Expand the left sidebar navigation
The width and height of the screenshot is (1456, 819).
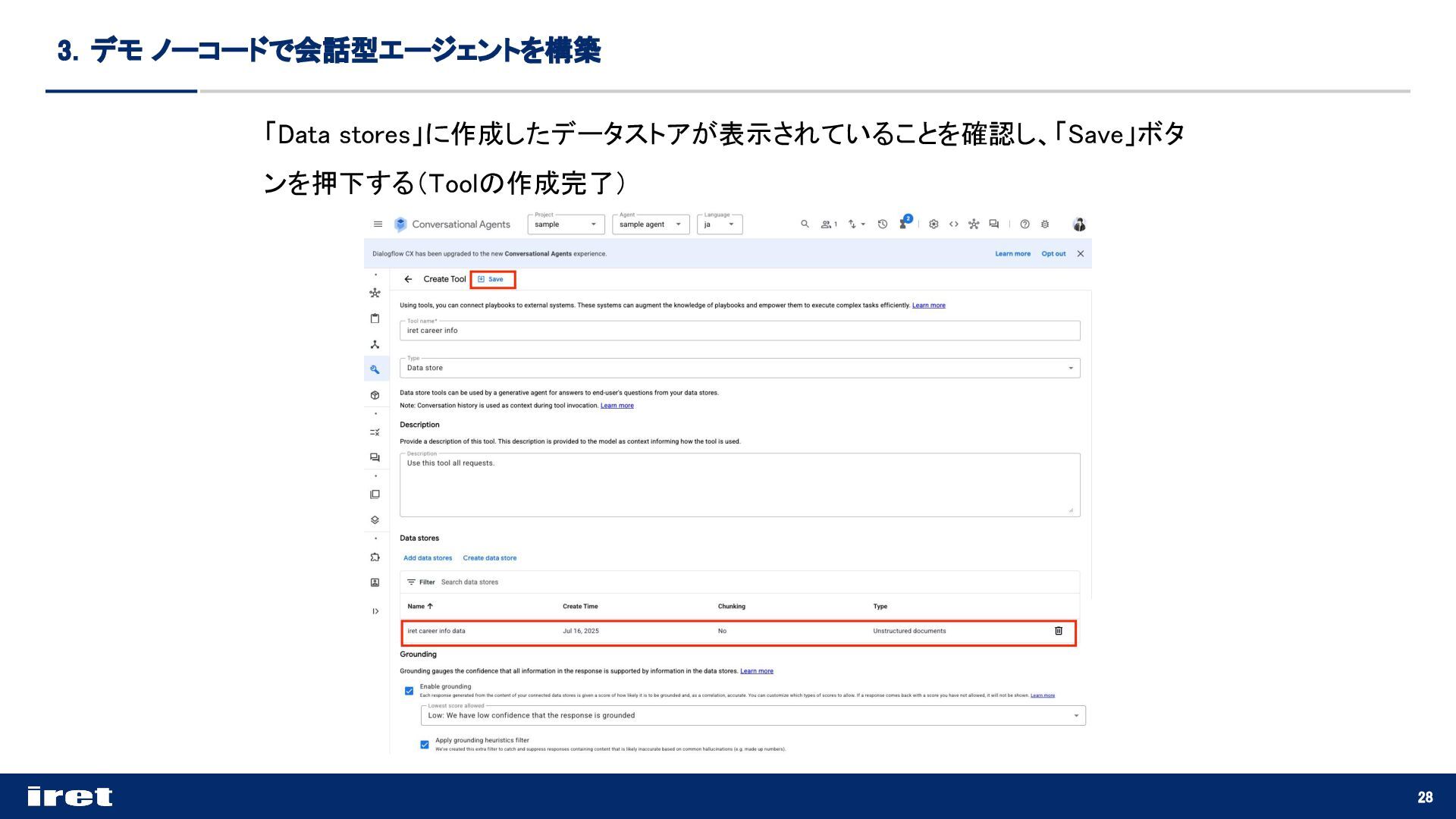coord(375,611)
